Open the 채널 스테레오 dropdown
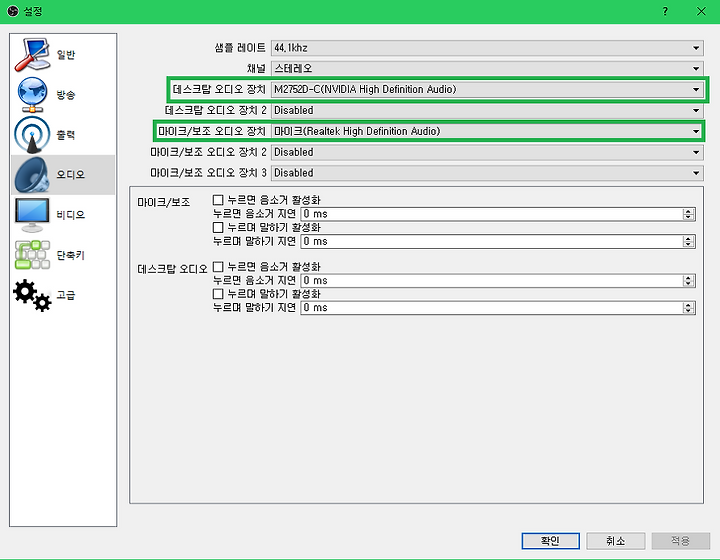Image resolution: width=720 pixels, height=560 pixels. tap(487, 69)
